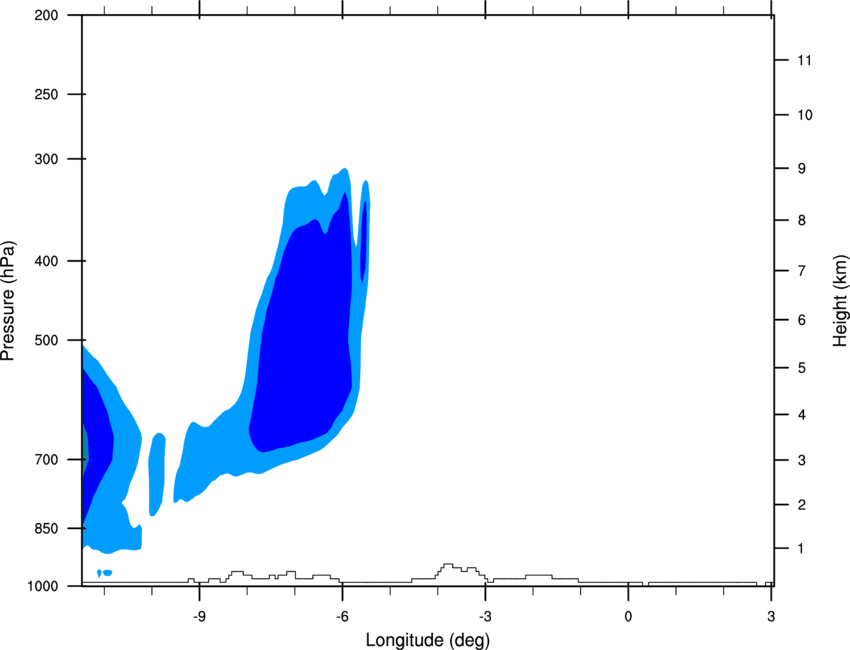Click the 500 pressure tick label
850x650 pixels.
pos(46,340)
